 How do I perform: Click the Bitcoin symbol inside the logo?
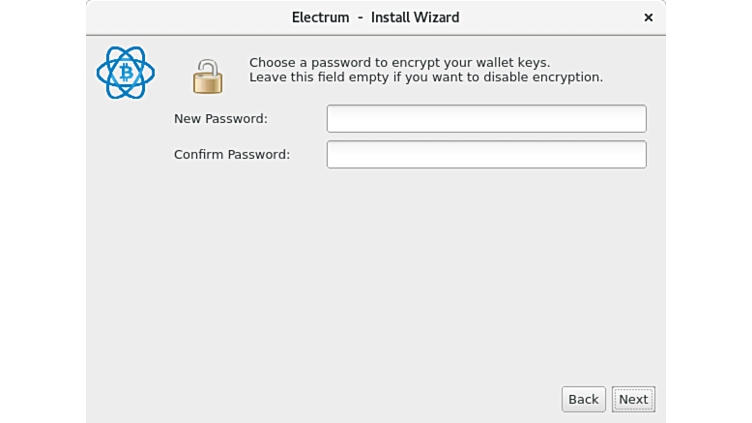(125, 73)
